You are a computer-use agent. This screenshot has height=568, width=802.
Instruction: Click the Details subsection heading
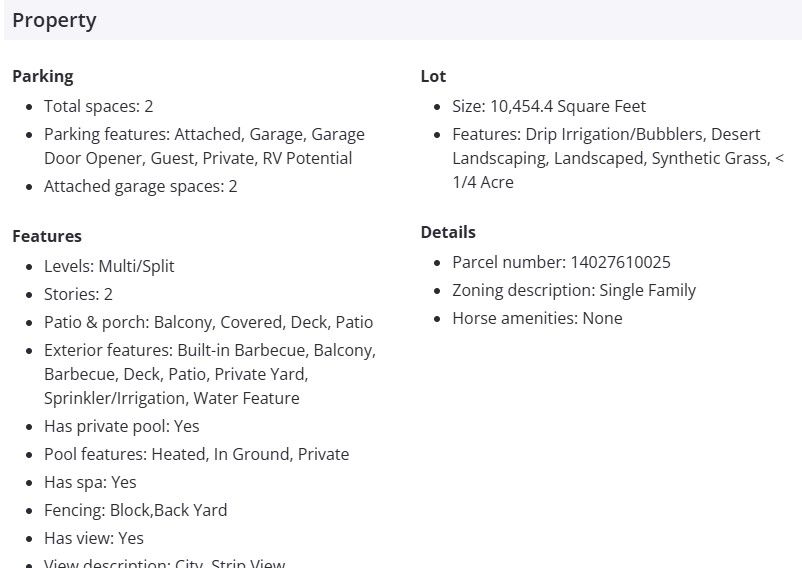point(448,232)
